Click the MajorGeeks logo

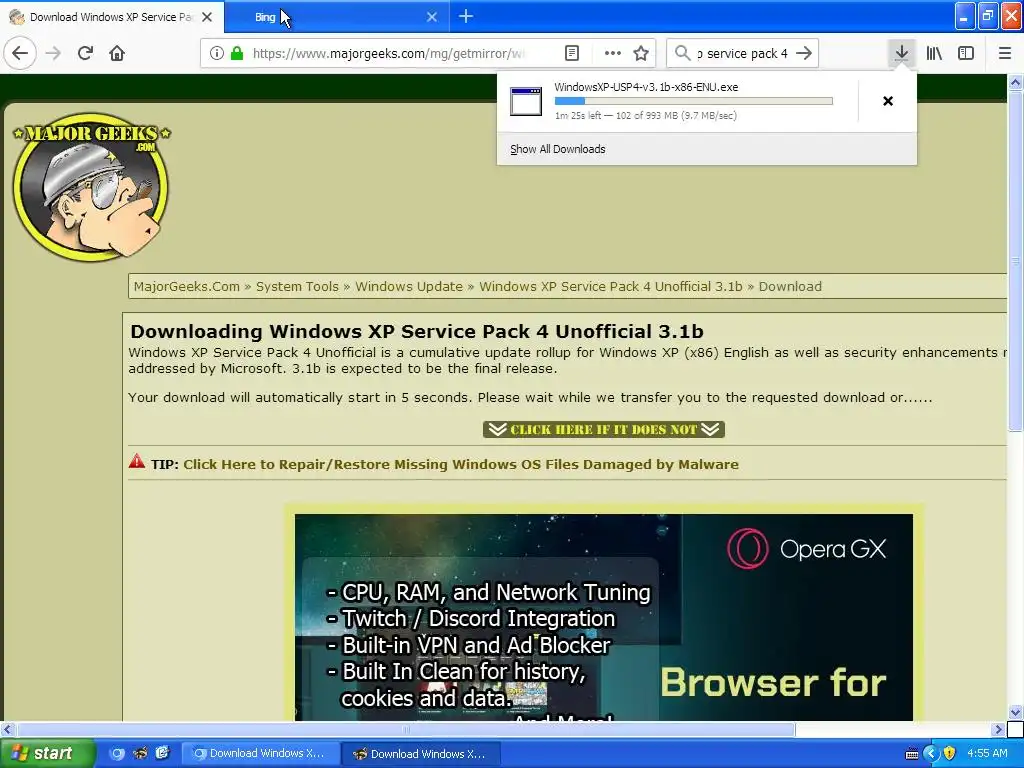click(91, 187)
